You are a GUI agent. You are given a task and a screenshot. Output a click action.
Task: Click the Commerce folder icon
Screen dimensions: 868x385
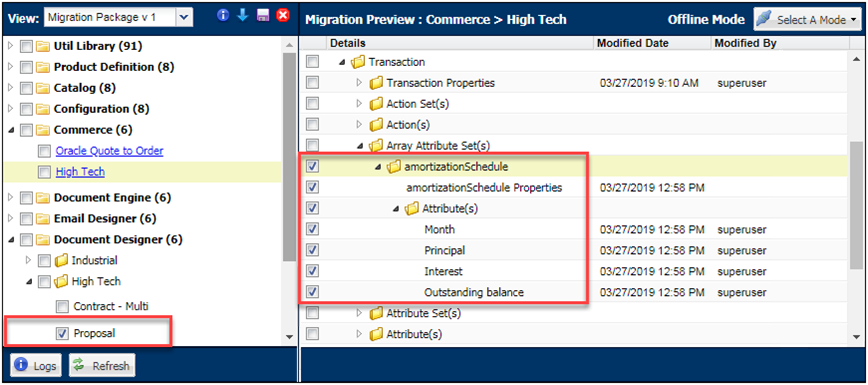click(x=43, y=131)
